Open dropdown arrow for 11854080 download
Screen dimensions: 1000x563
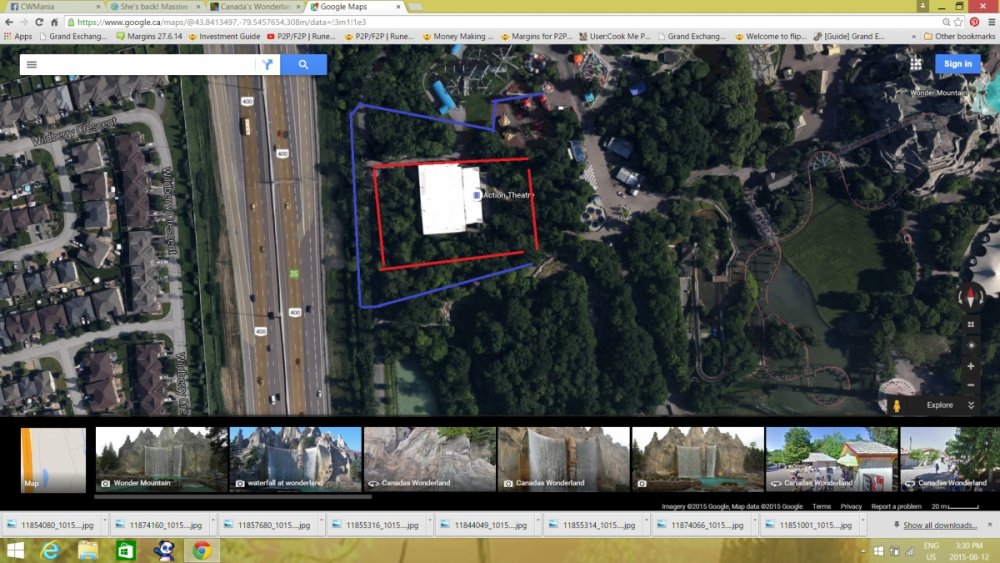click(97, 524)
